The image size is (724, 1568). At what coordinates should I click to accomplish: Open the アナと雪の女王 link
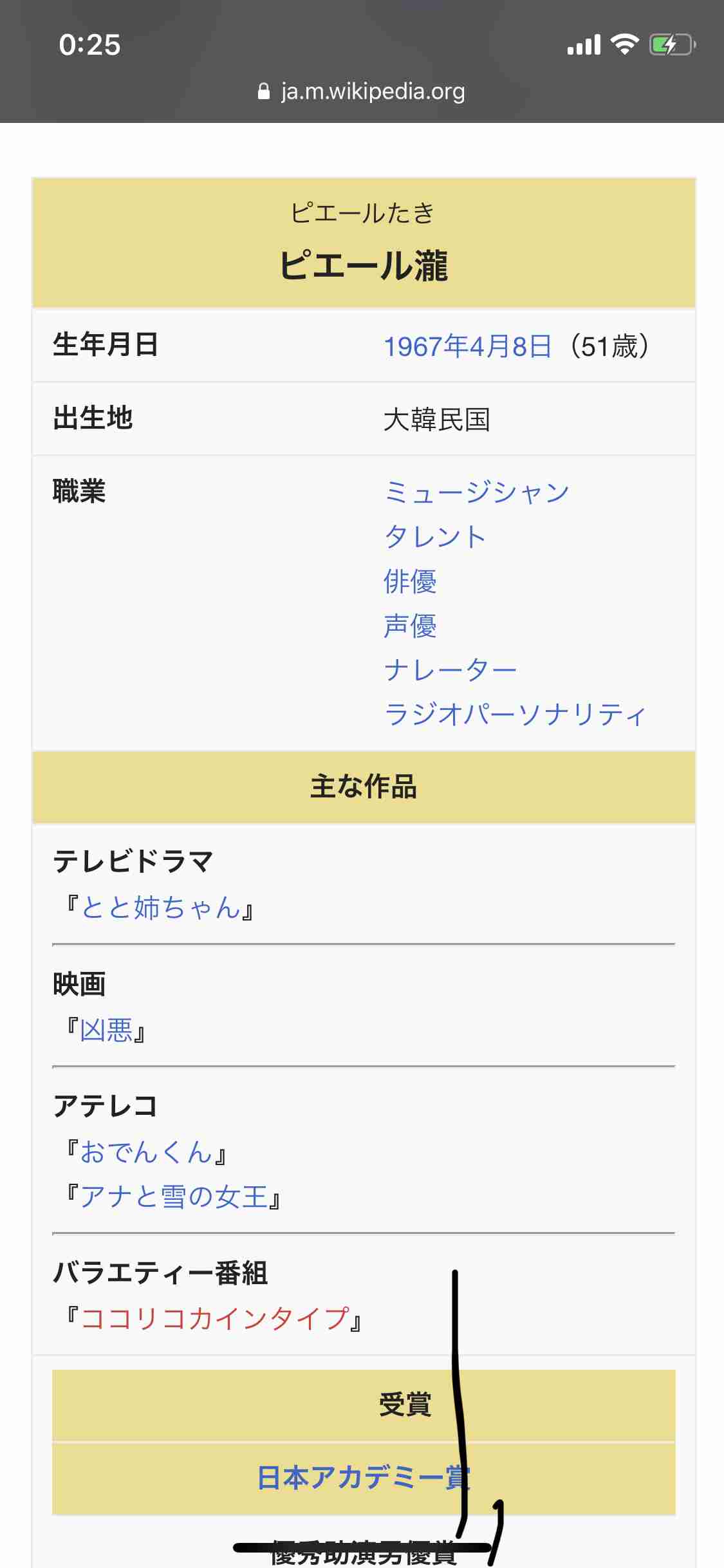tap(174, 1197)
